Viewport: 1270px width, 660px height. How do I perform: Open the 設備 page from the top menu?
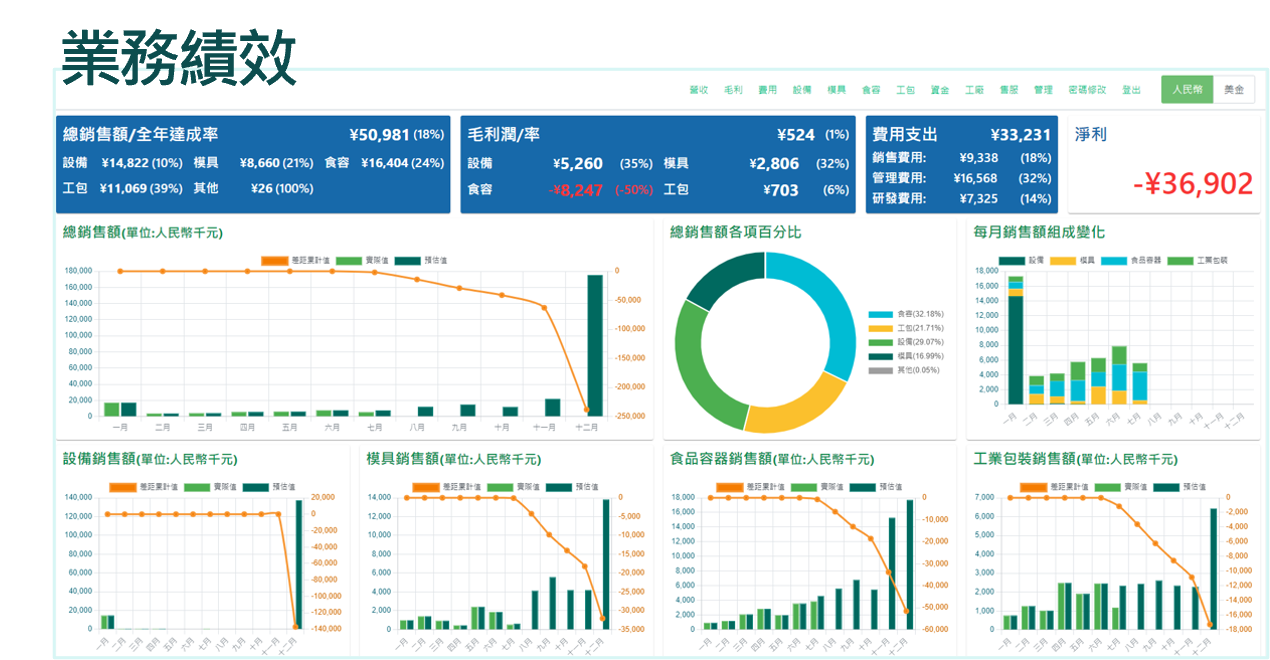tap(801, 89)
